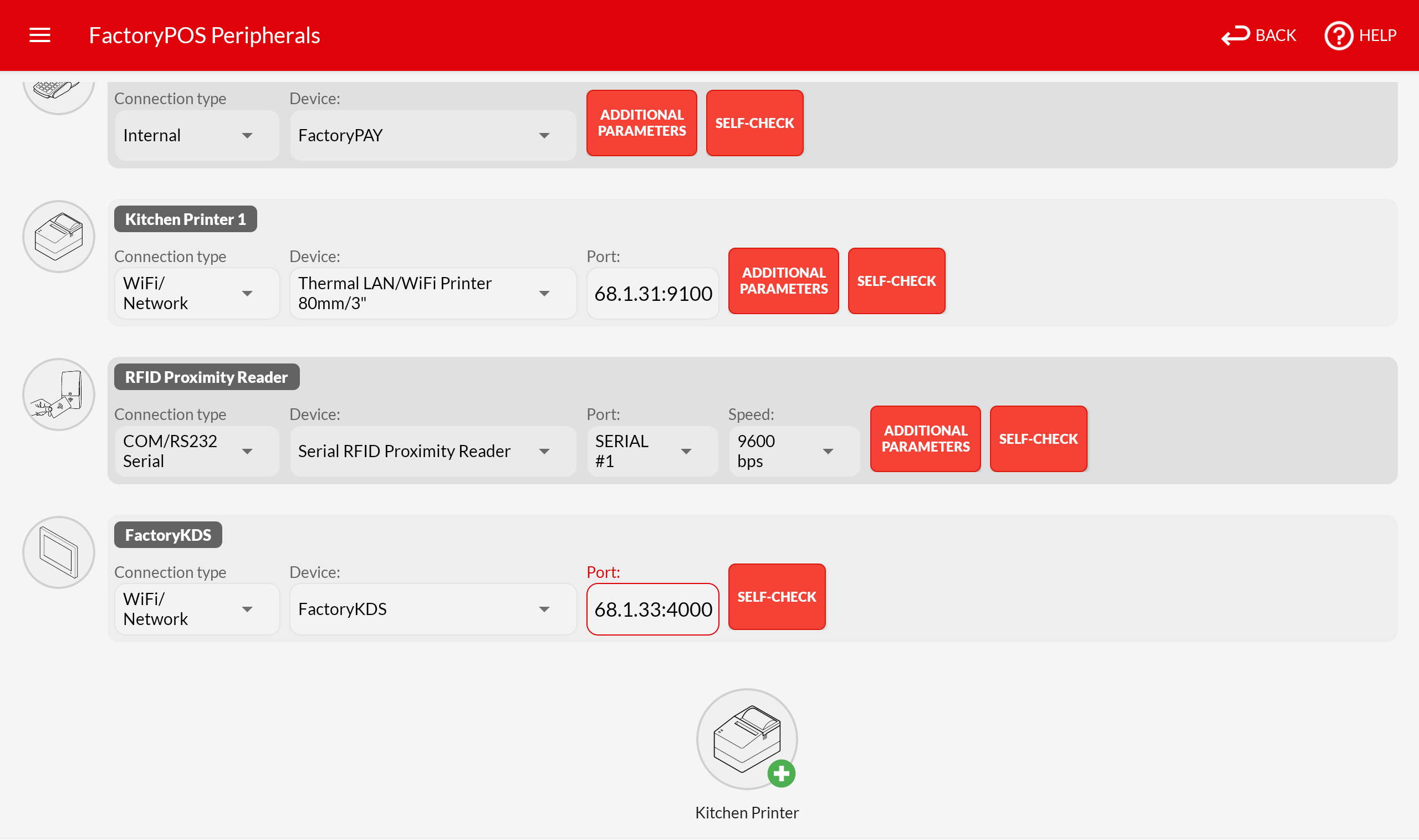Run Self-Check for FactoryKDS
The height and width of the screenshot is (840, 1419).
[x=777, y=597]
